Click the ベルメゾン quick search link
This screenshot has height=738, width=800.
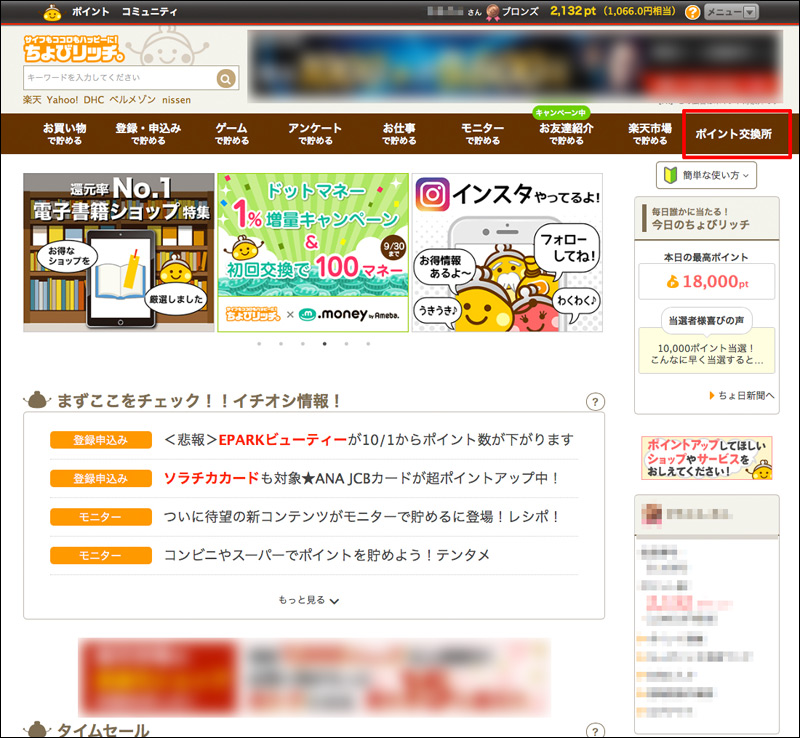coord(133,100)
